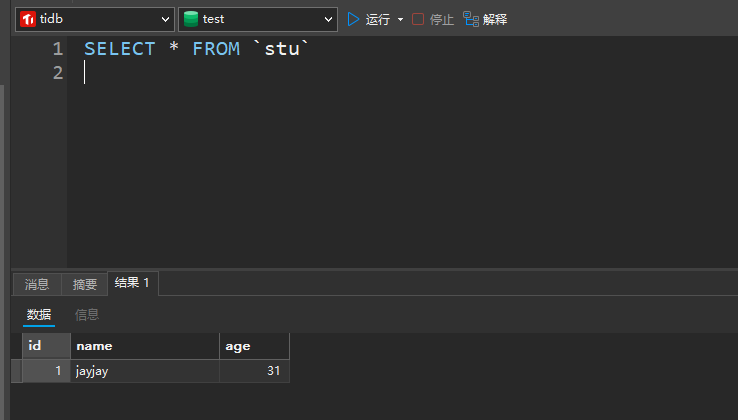Open the Run options arrow menu
This screenshot has height=420, width=738.
click(x=401, y=20)
